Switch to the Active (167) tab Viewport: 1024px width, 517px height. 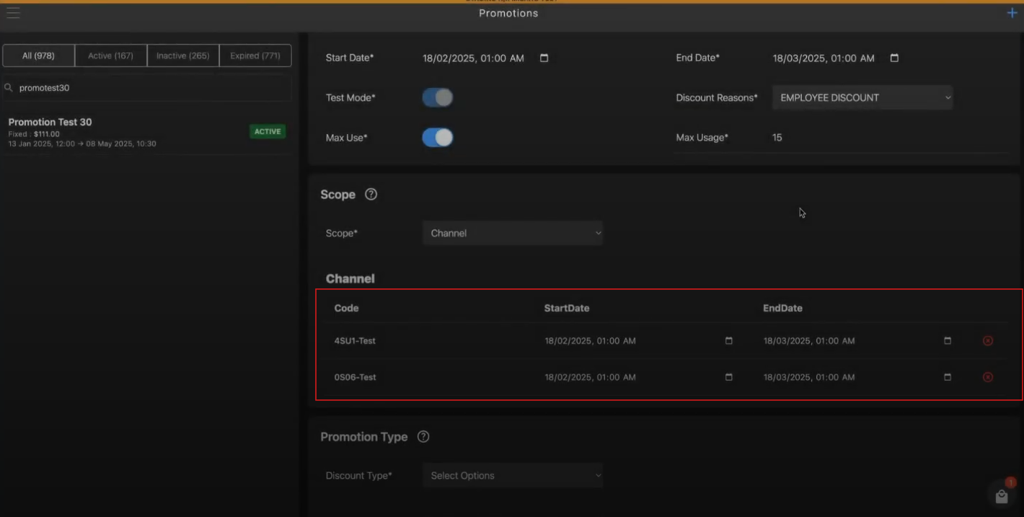(111, 55)
